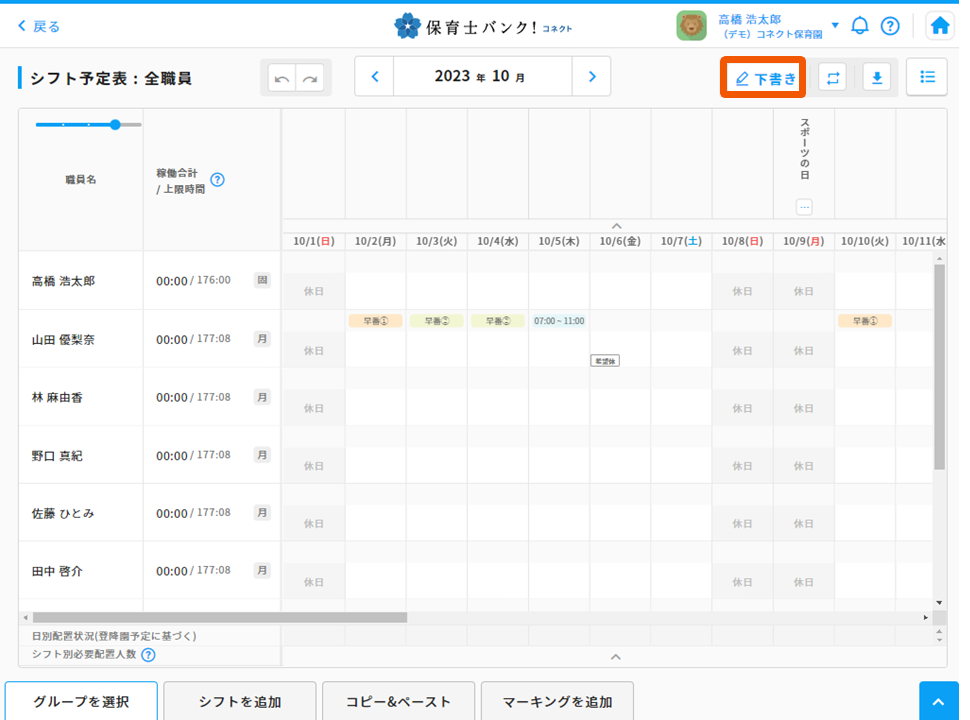
Task: Go to the next month
Action: tap(591, 76)
